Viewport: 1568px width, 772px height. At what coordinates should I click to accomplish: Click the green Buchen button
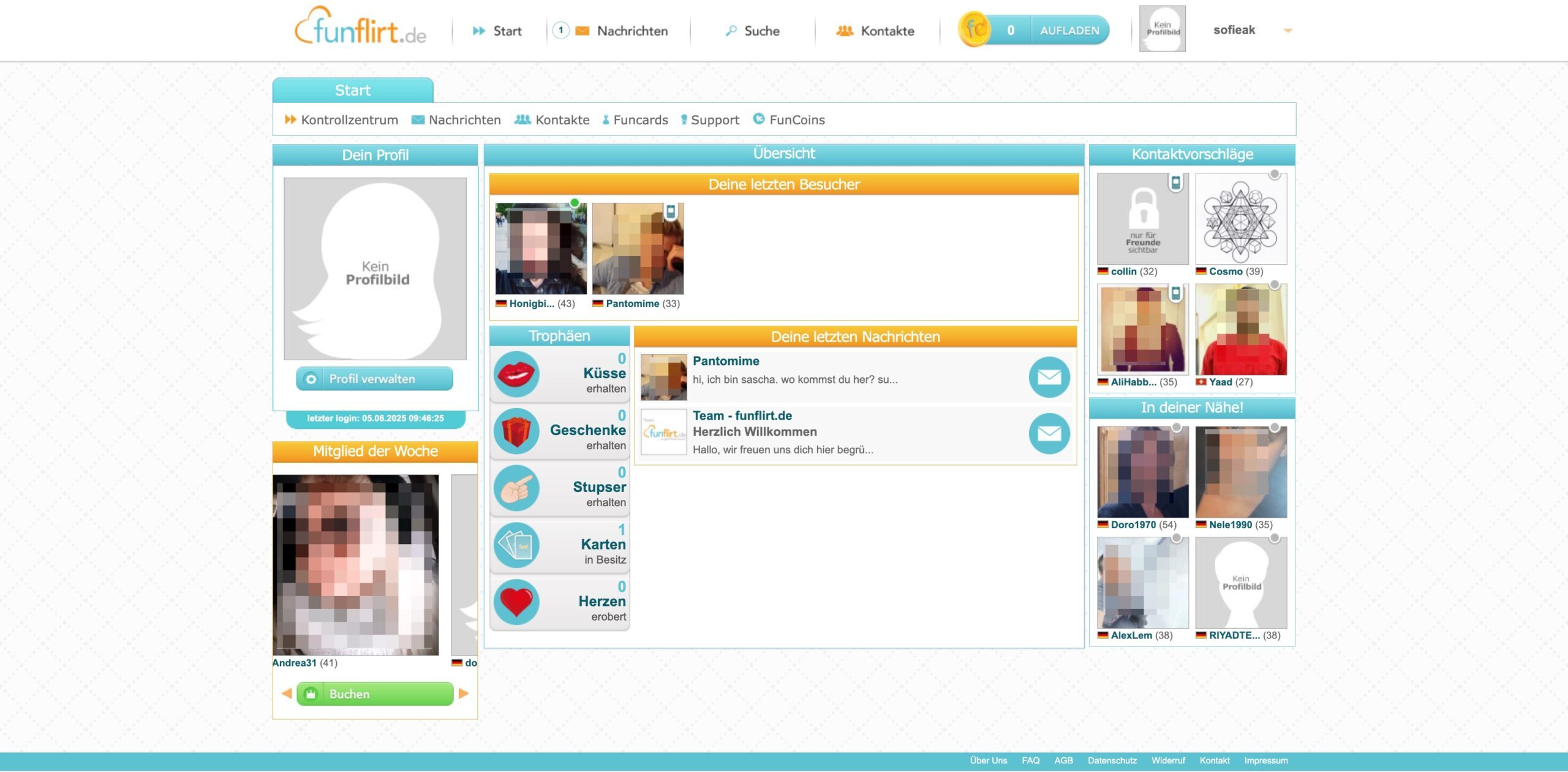pos(375,694)
